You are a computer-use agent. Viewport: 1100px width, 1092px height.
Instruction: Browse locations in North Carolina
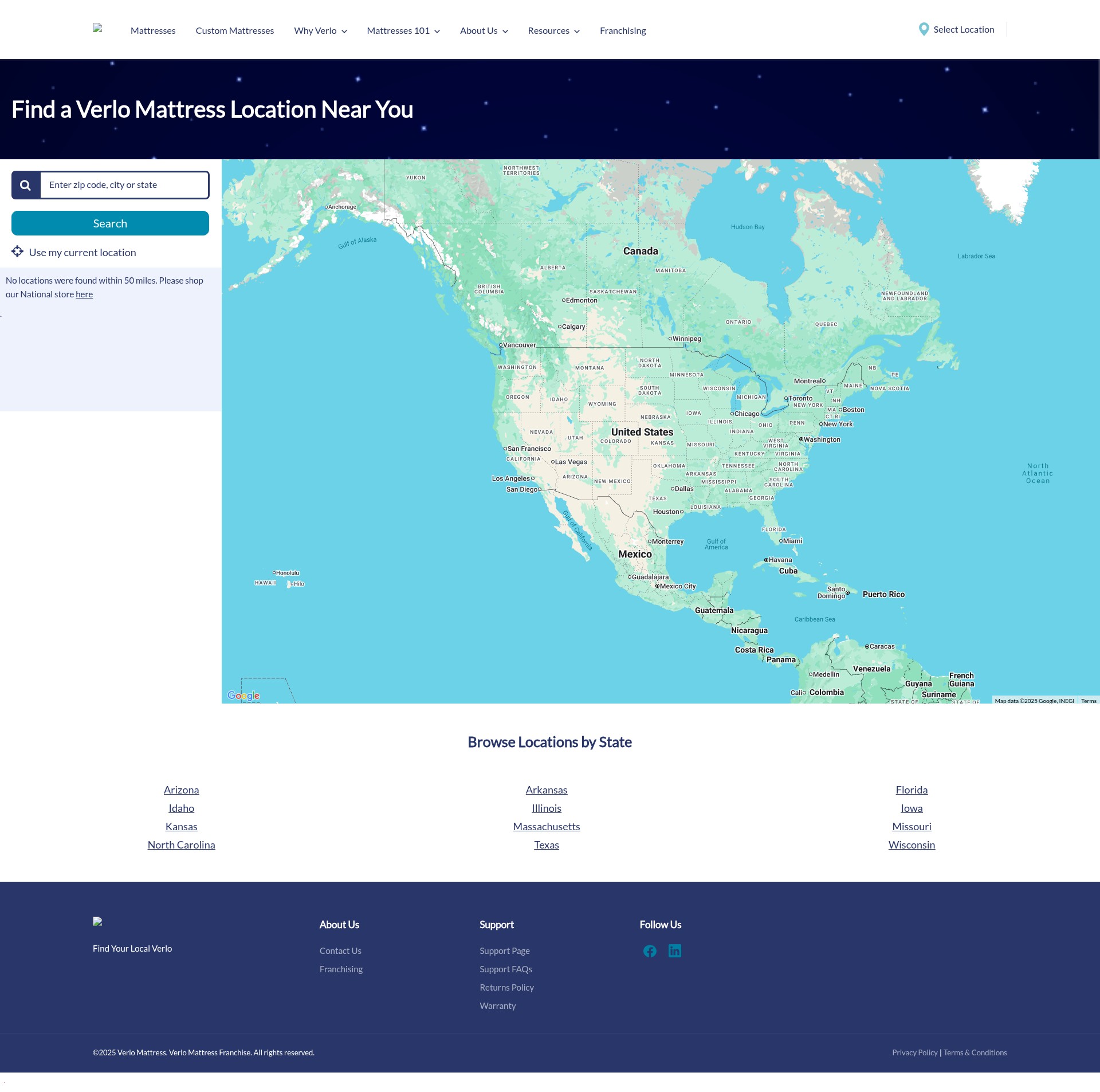[x=182, y=844]
